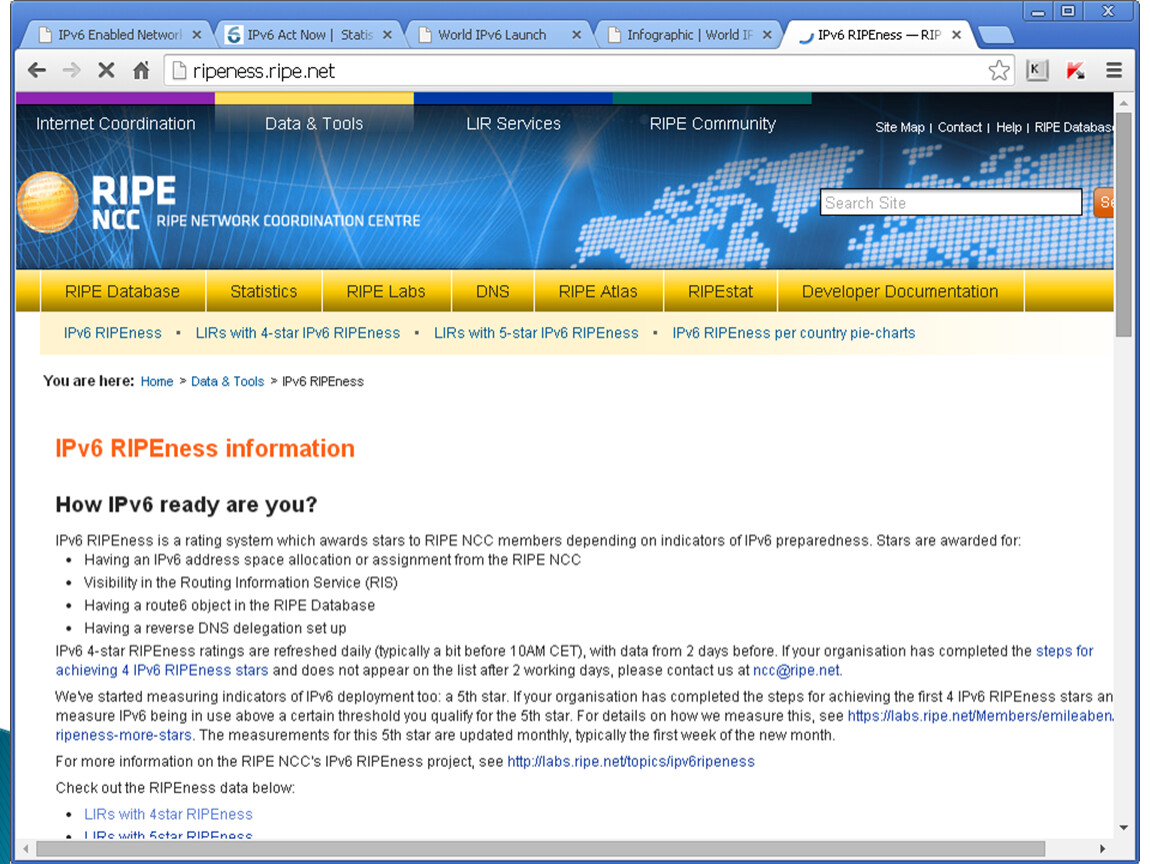This screenshot has height=864, width=1150.
Task: Bookmark this page with the star icon
Action: (x=998, y=71)
